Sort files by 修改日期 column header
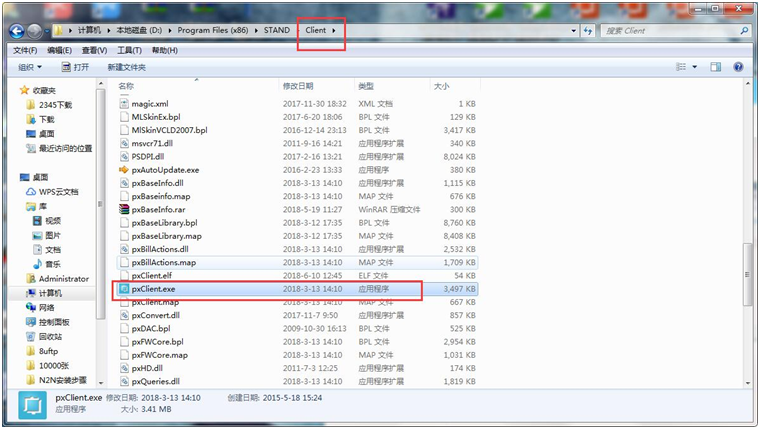The width and height of the screenshot is (760, 429). coord(298,87)
